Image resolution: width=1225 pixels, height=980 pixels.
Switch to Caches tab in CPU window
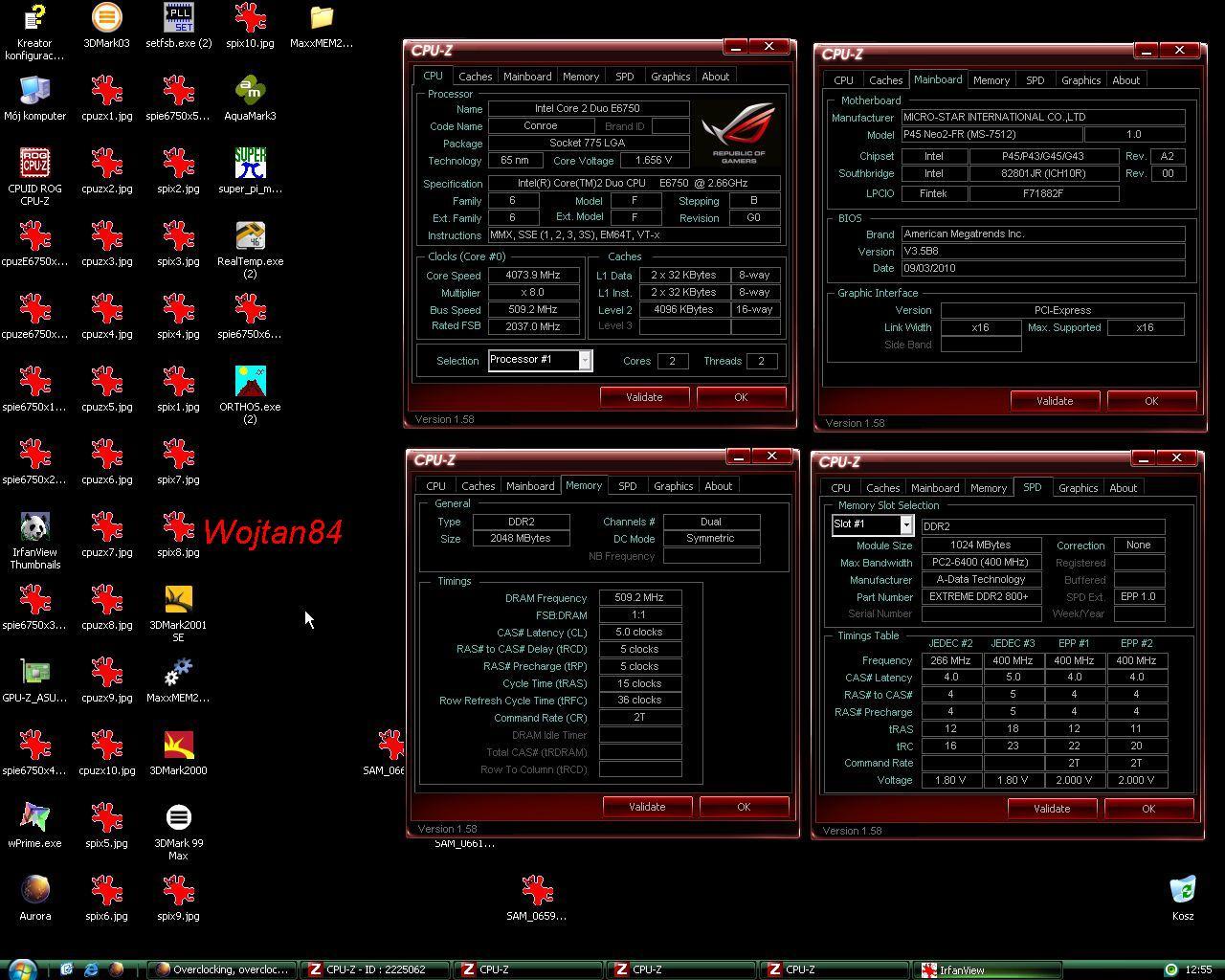(x=475, y=77)
